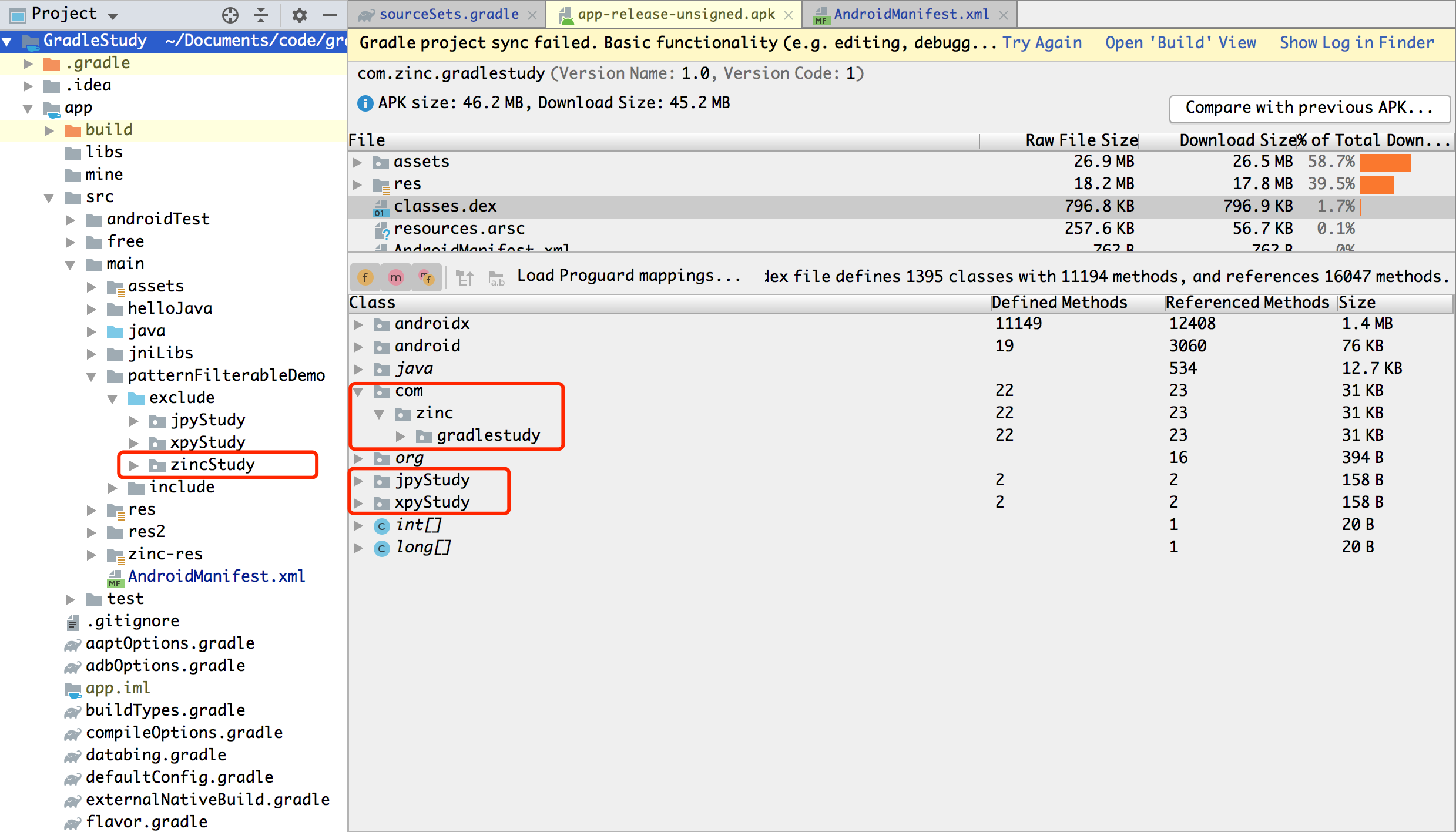Click Try Again to resync the Gradle project
Screen dimensions: 1456x832
(x=1041, y=42)
